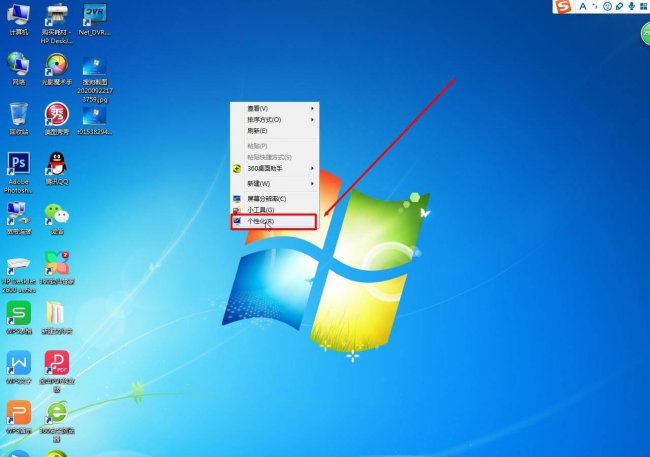650x457 pixels.
Task: Expand the 排序方式(O) submenu
Action: (274, 119)
